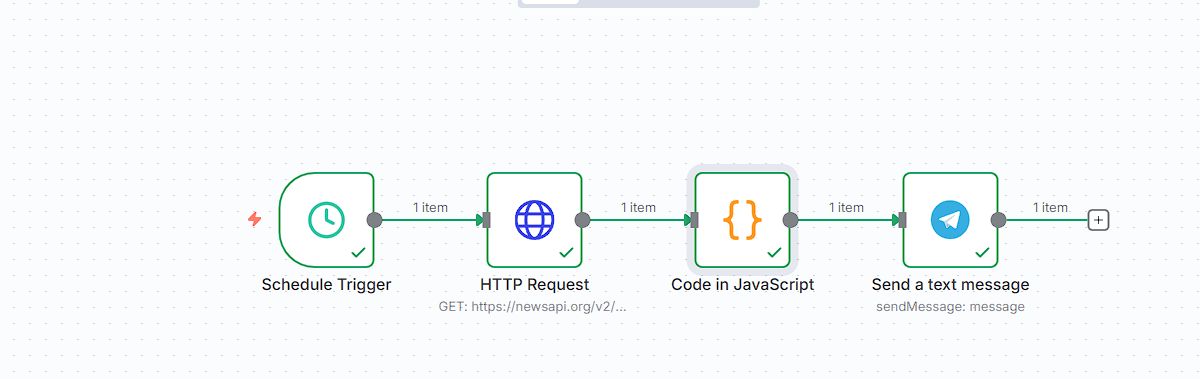The width and height of the screenshot is (1200, 379).
Task: Click the Send a text message checkmark
Action: (x=982, y=253)
